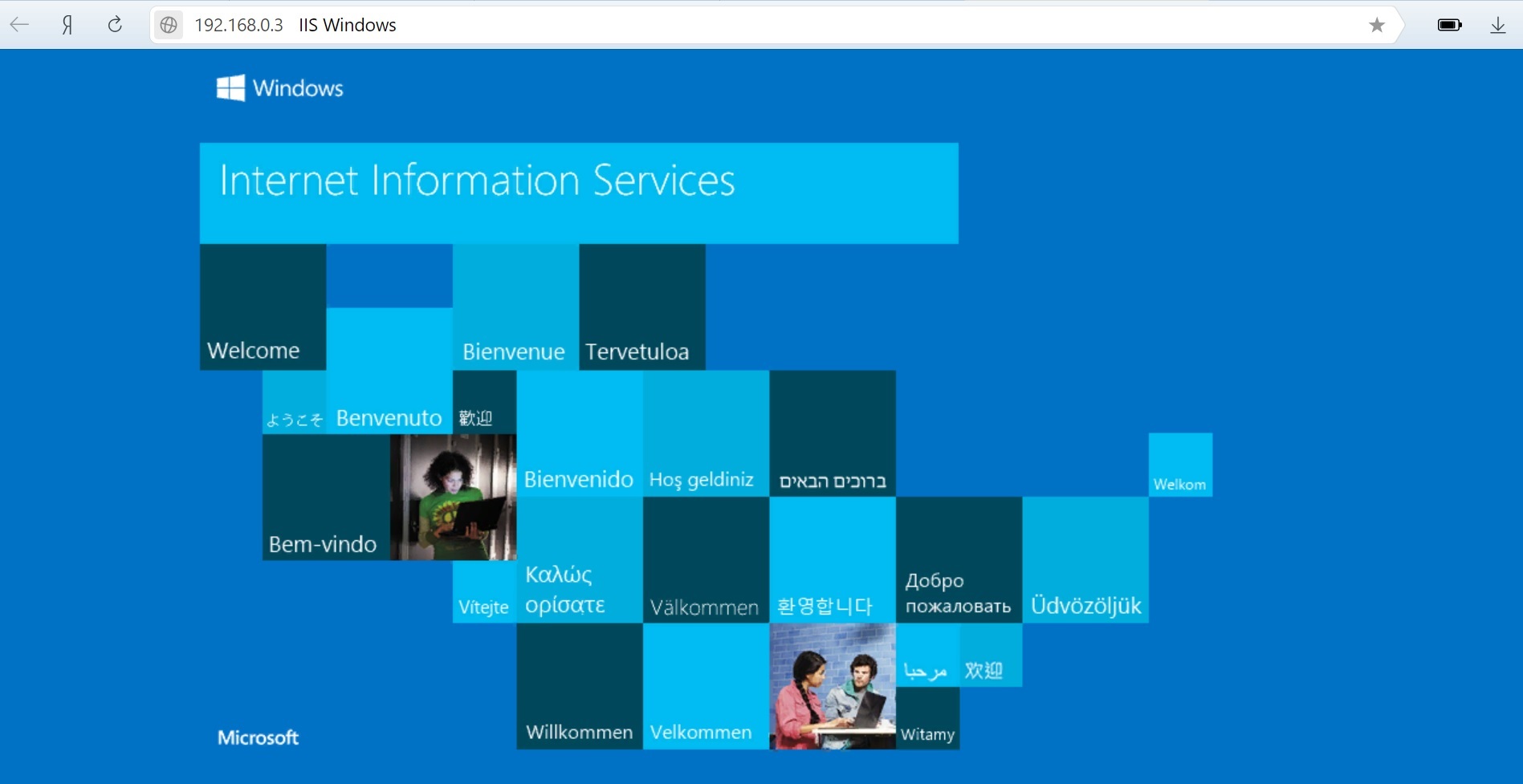This screenshot has width=1523, height=784.
Task: Select the Velkommen tile
Action: point(706,686)
